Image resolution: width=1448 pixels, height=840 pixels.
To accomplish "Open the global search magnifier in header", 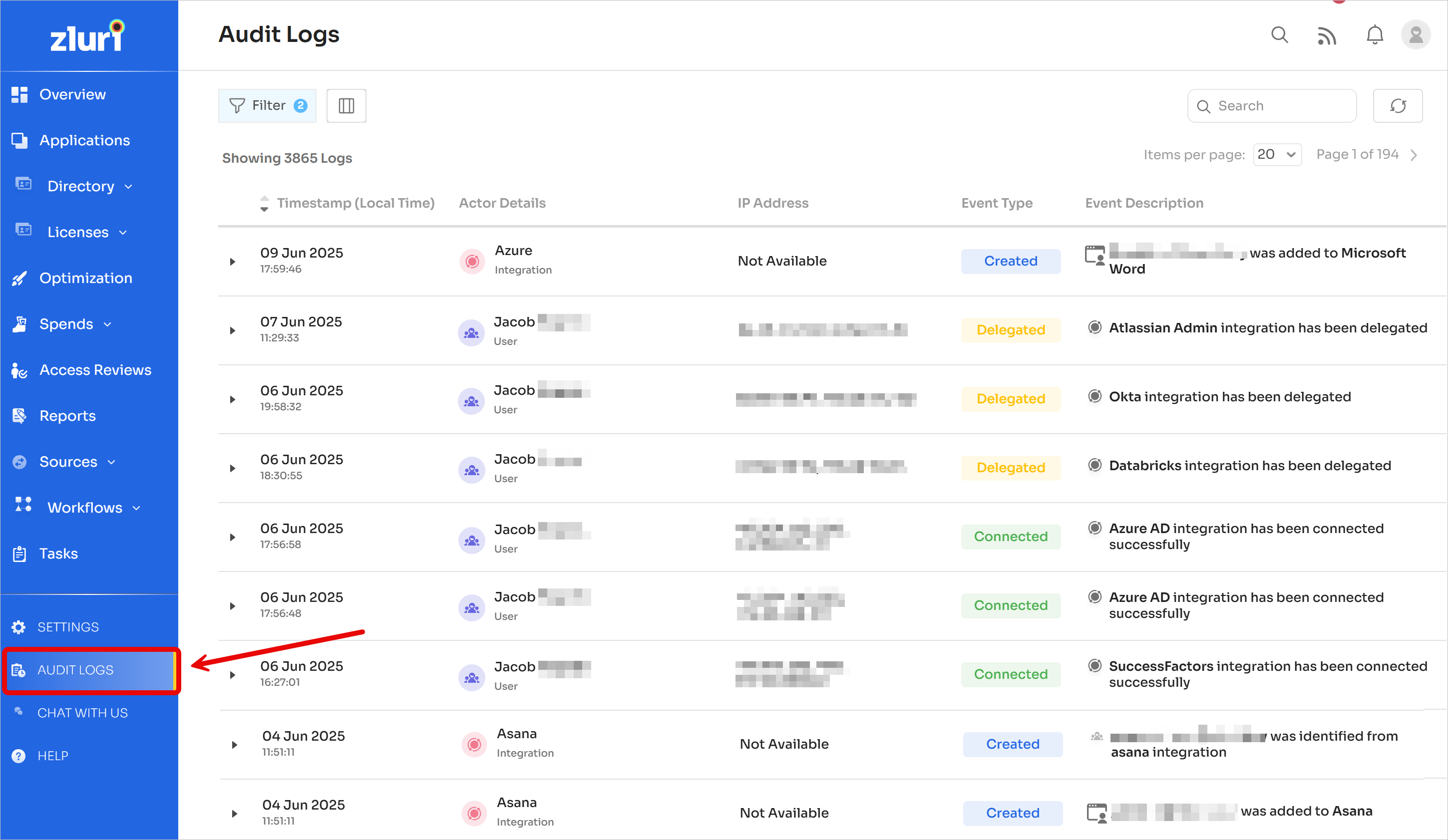I will tap(1279, 35).
